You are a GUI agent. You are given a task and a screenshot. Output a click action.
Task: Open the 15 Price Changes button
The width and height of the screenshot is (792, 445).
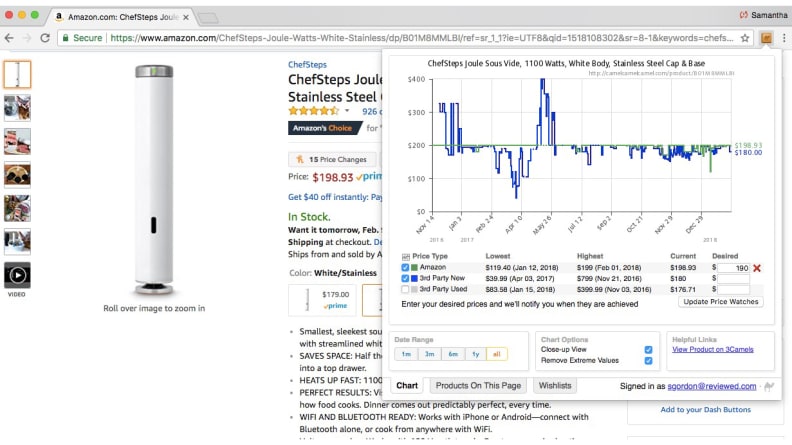[x=332, y=160]
